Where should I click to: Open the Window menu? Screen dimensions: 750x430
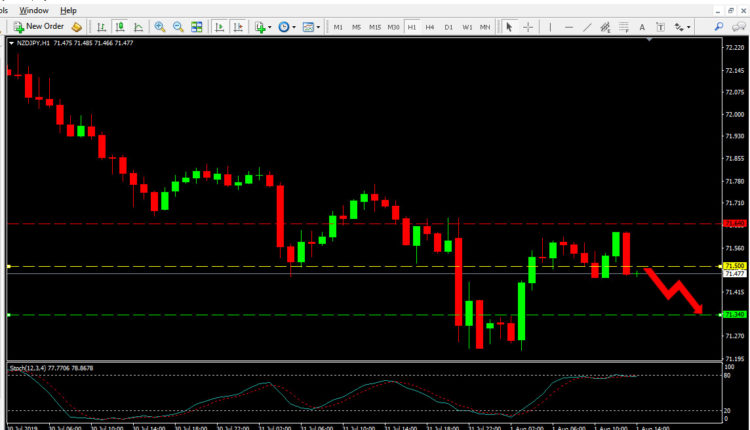(x=33, y=10)
